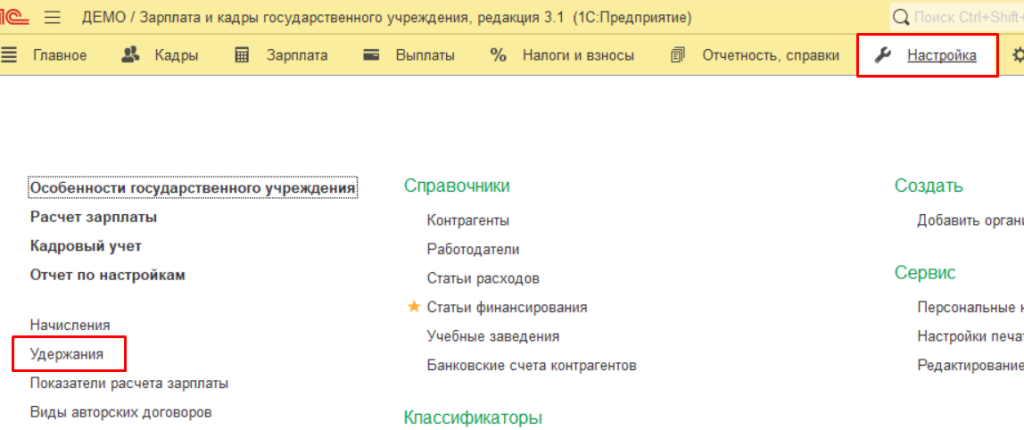The width and height of the screenshot is (1024, 430).
Task: Open the Начисления list
Action: click(x=70, y=325)
